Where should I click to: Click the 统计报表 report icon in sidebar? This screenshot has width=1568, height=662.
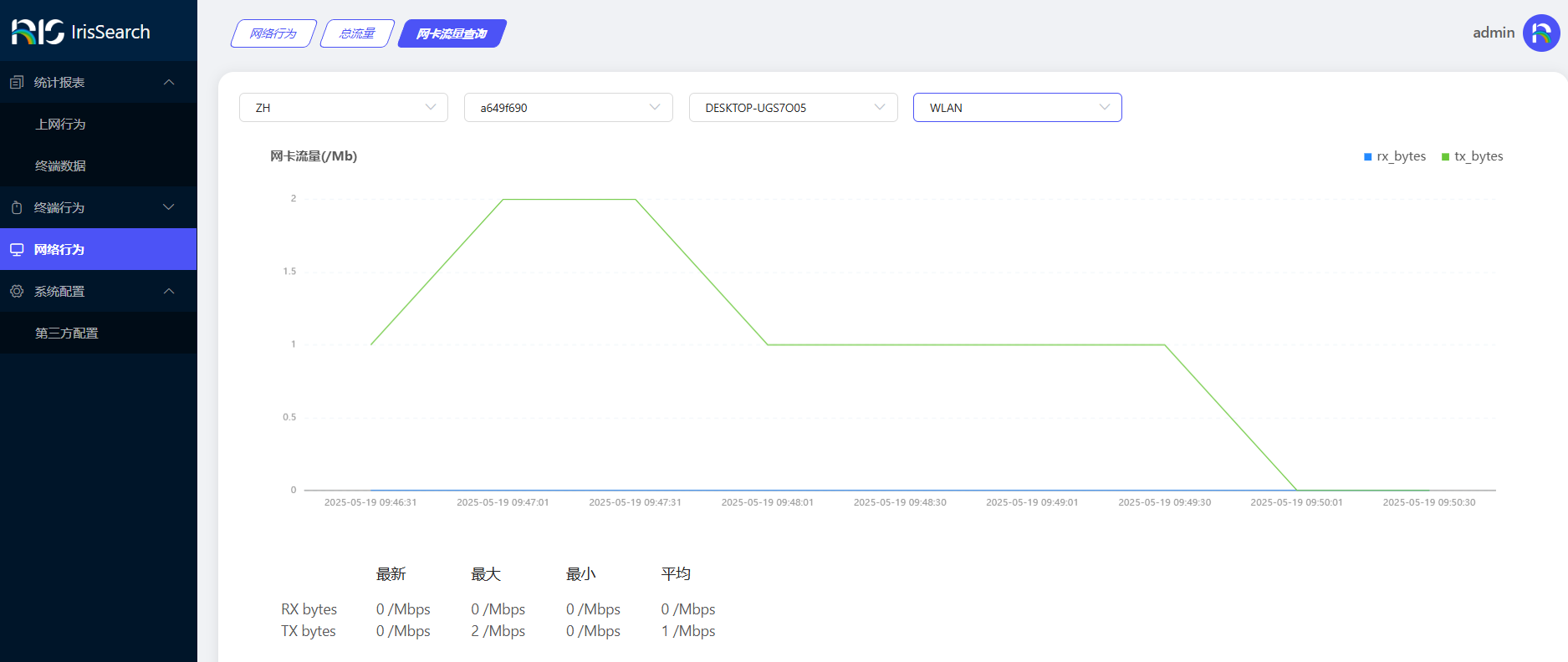point(17,82)
